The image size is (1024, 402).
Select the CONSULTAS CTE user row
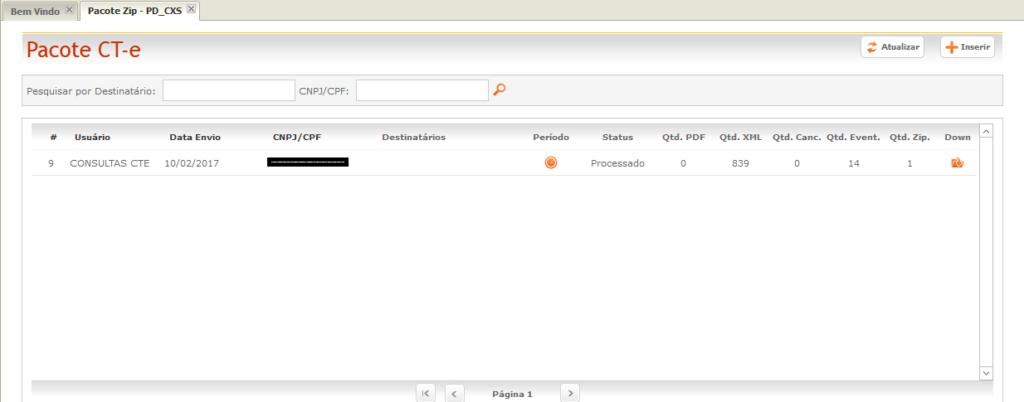[109, 163]
